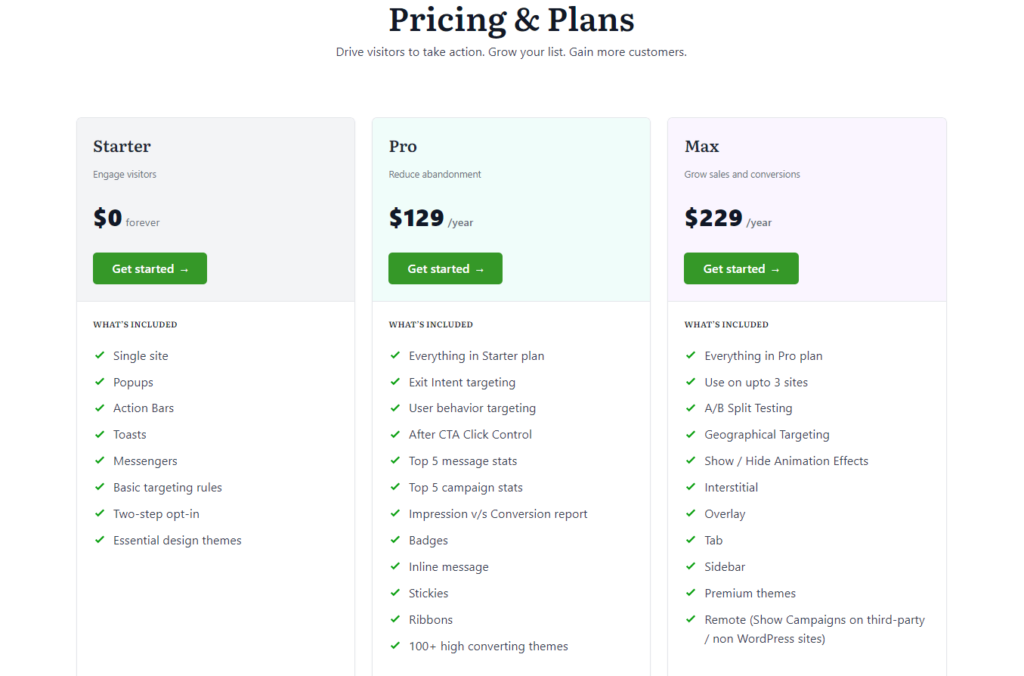The image size is (1024, 676).
Task: Click Get started for the Max plan
Action: coord(740,268)
